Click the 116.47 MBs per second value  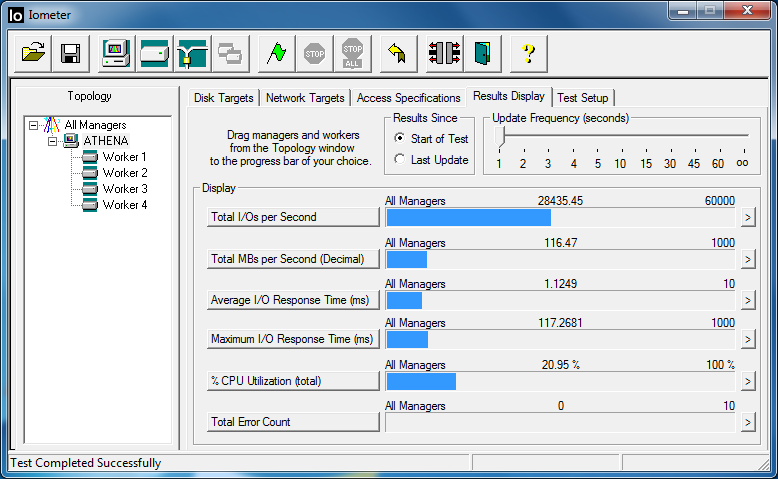pos(560,243)
